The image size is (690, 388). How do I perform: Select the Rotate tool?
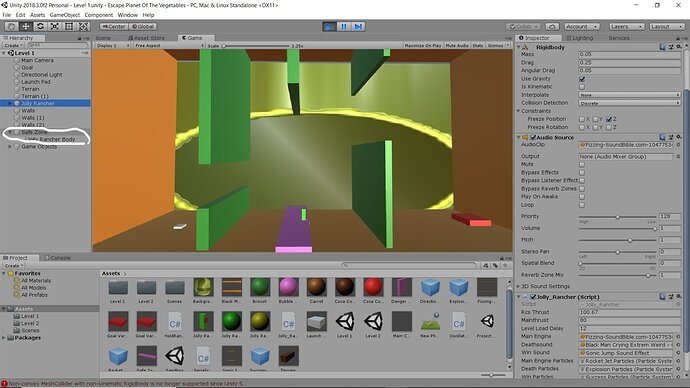[40, 26]
